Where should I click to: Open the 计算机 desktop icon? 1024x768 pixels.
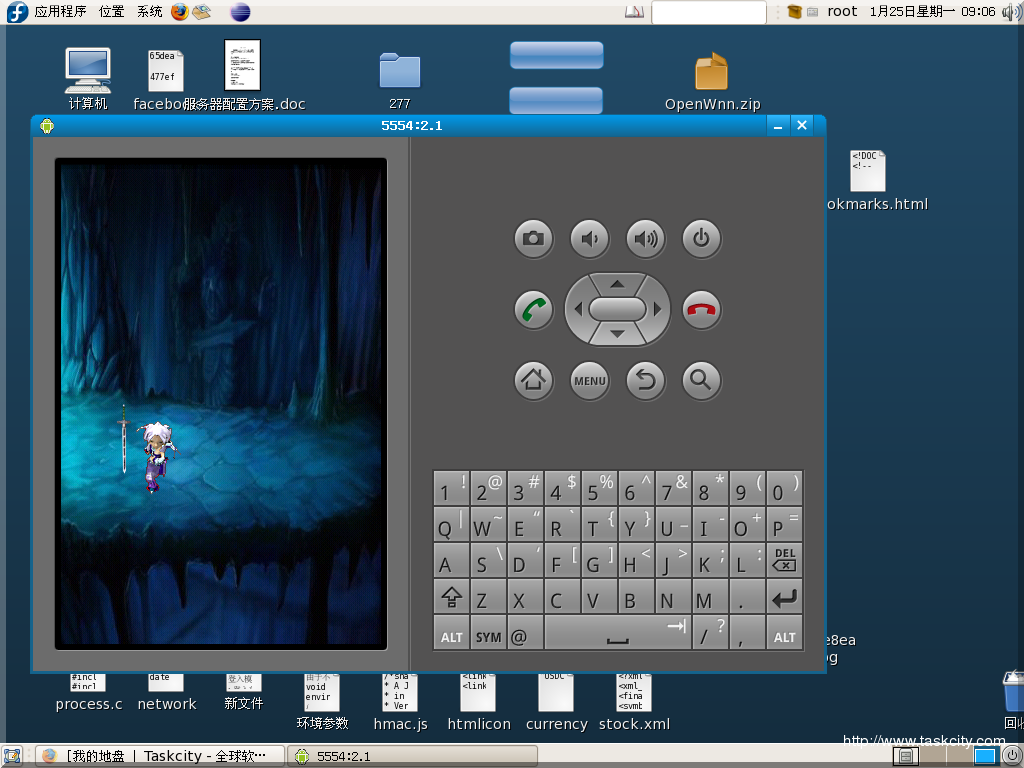(88, 79)
